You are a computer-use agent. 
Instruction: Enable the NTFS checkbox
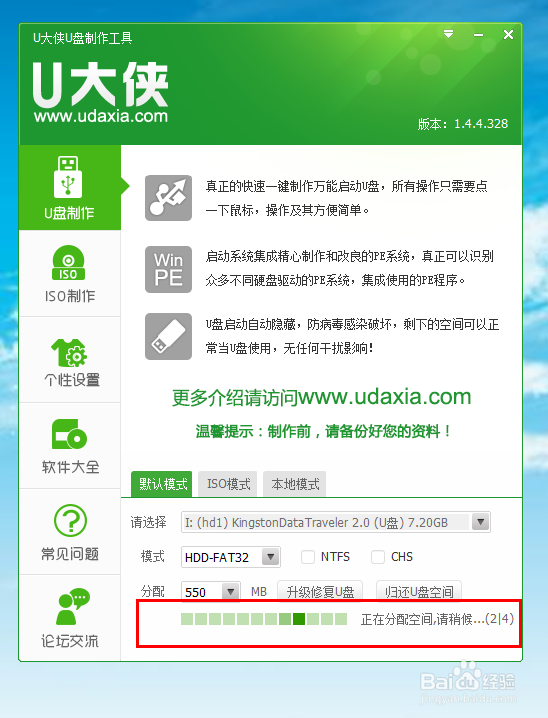coord(308,557)
